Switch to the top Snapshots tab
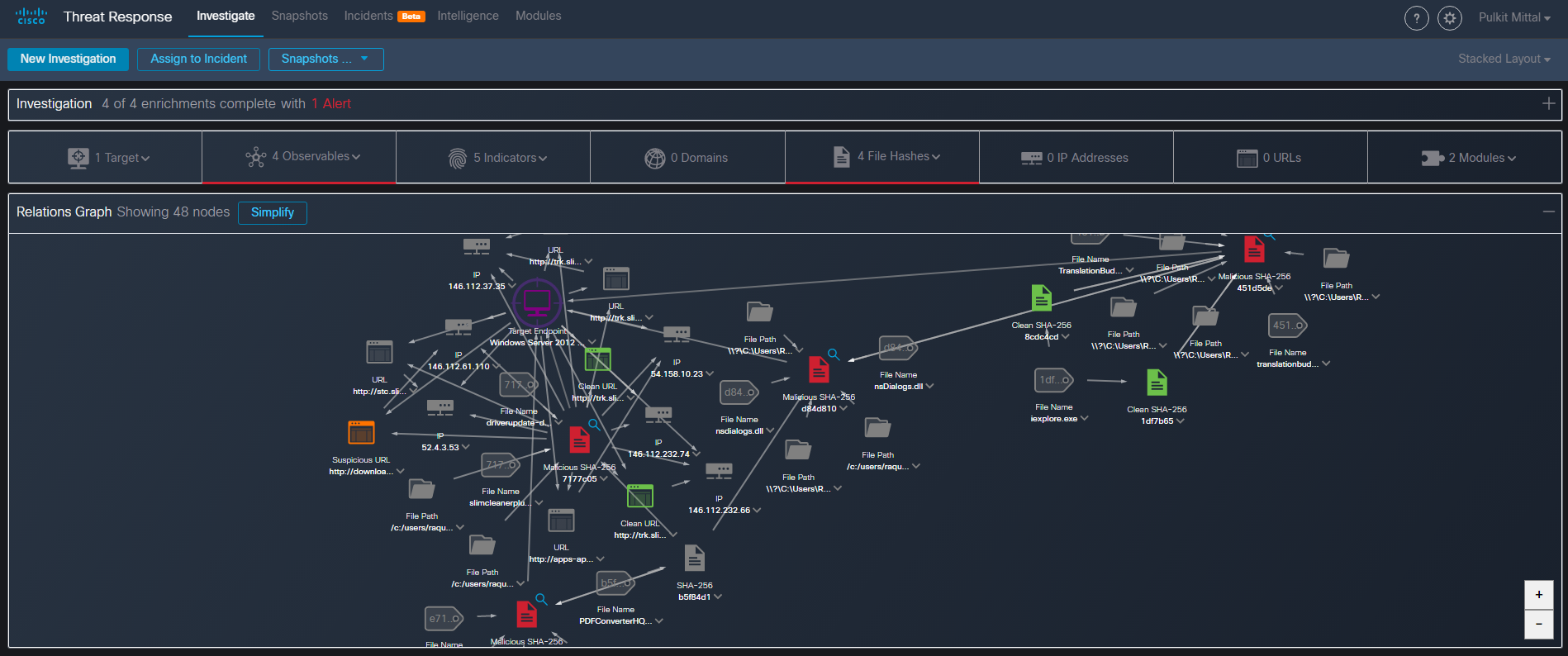 tap(299, 16)
